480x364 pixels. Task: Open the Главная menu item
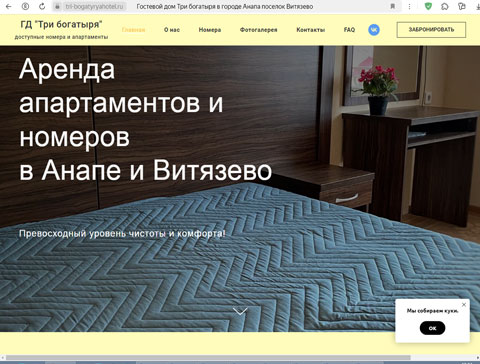tap(133, 30)
